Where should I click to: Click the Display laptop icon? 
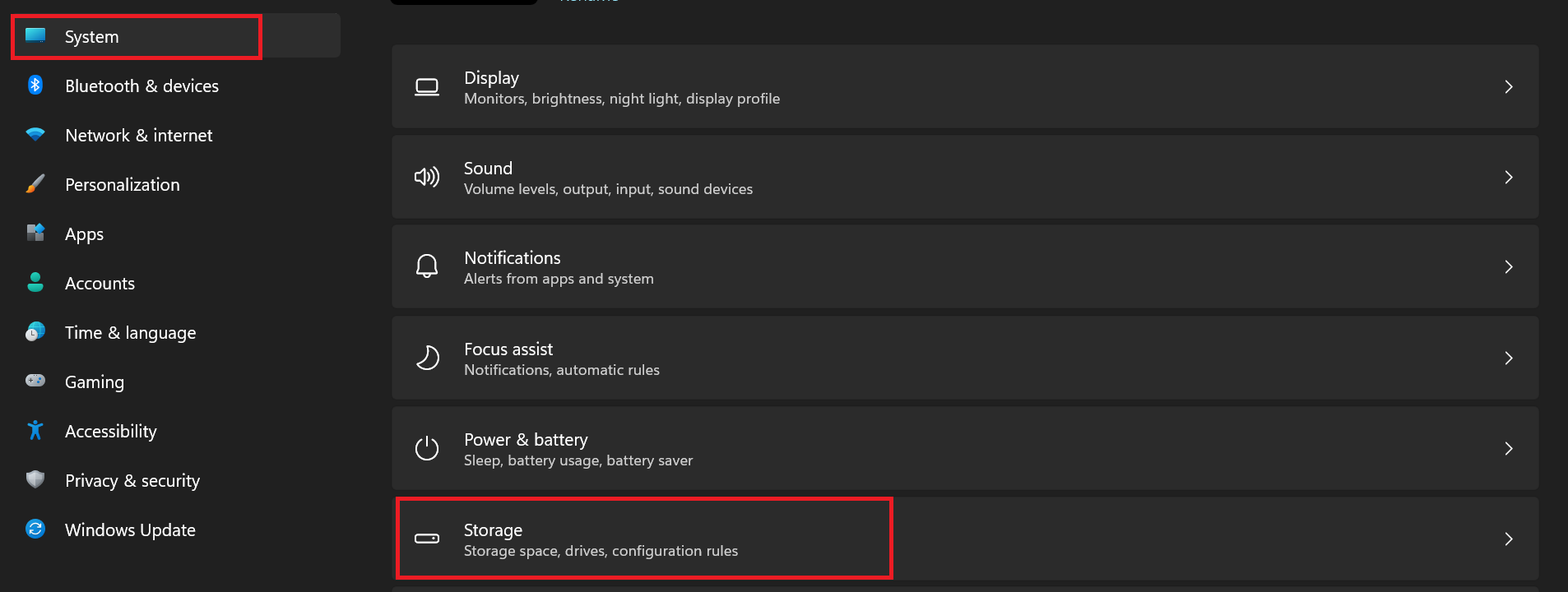pyautogui.click(x=427, y=87)
